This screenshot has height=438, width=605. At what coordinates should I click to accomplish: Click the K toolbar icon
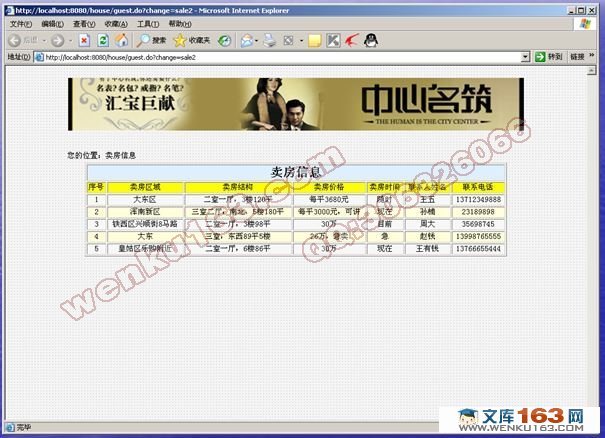(333, 41)
